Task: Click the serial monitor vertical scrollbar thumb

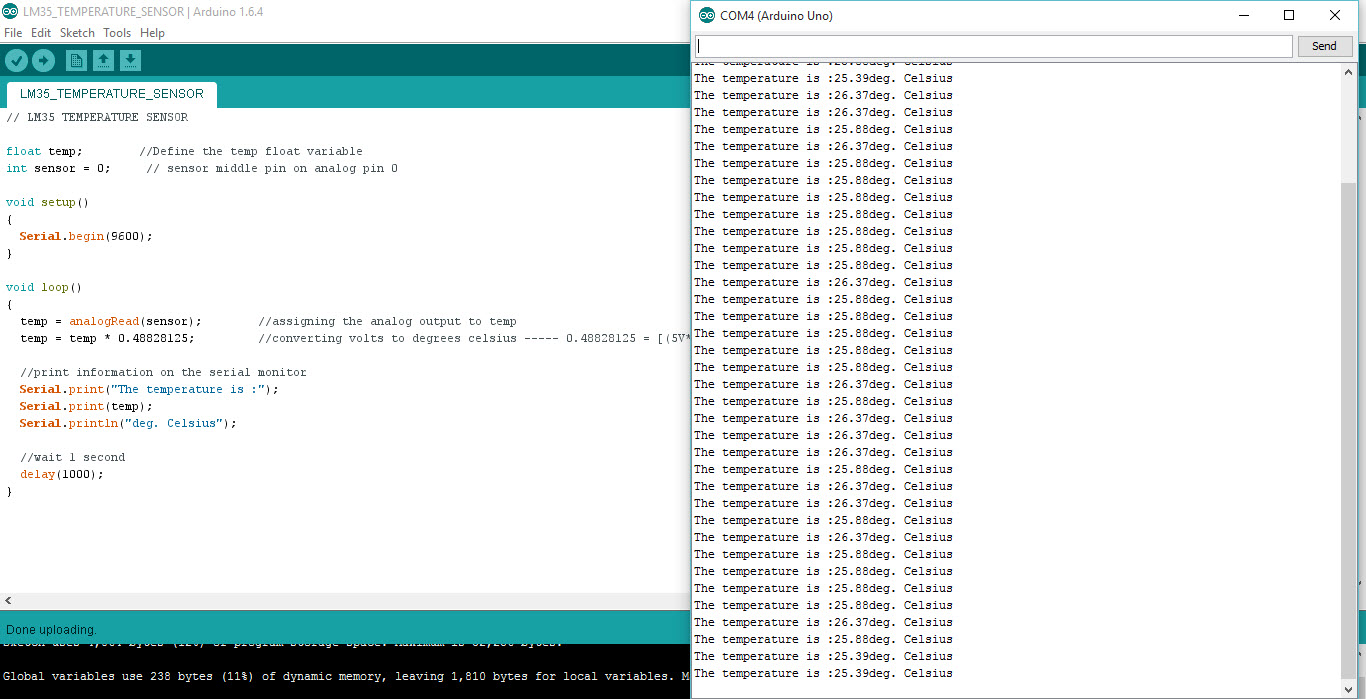Action: [1348, 430]
